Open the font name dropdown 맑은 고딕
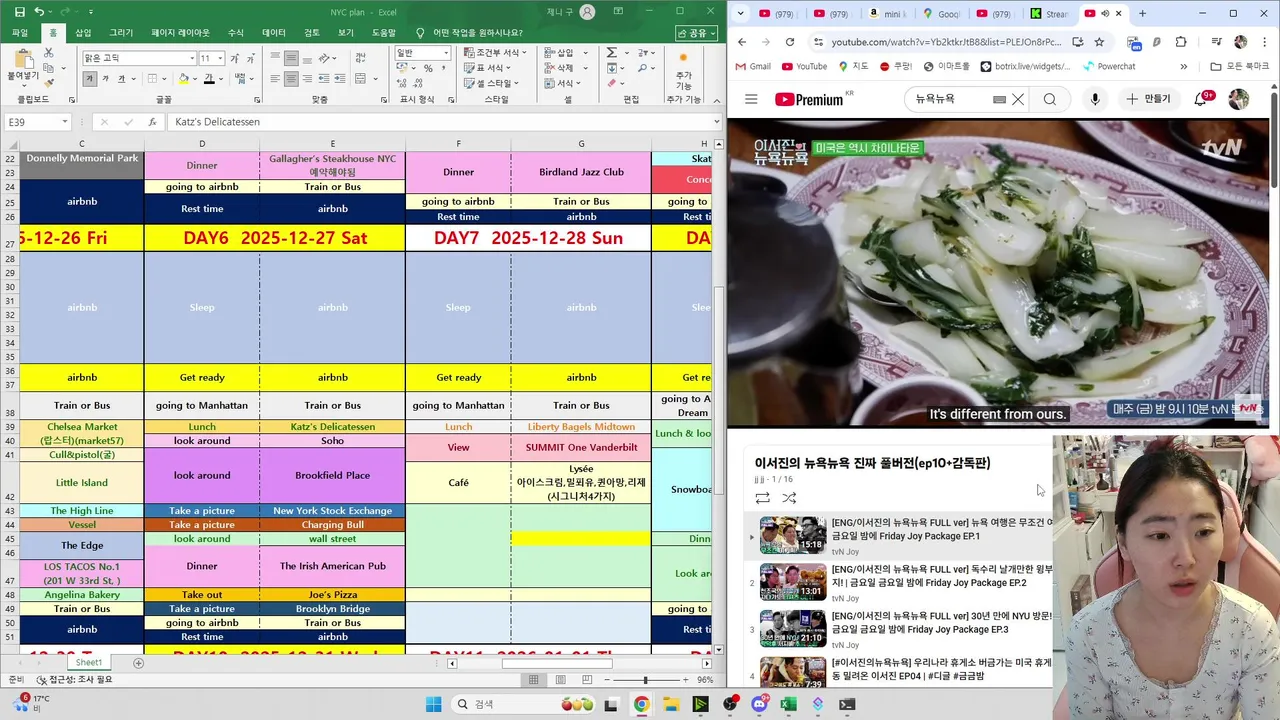The height and width of the screenshot is (720, 1280). (192, 58)
